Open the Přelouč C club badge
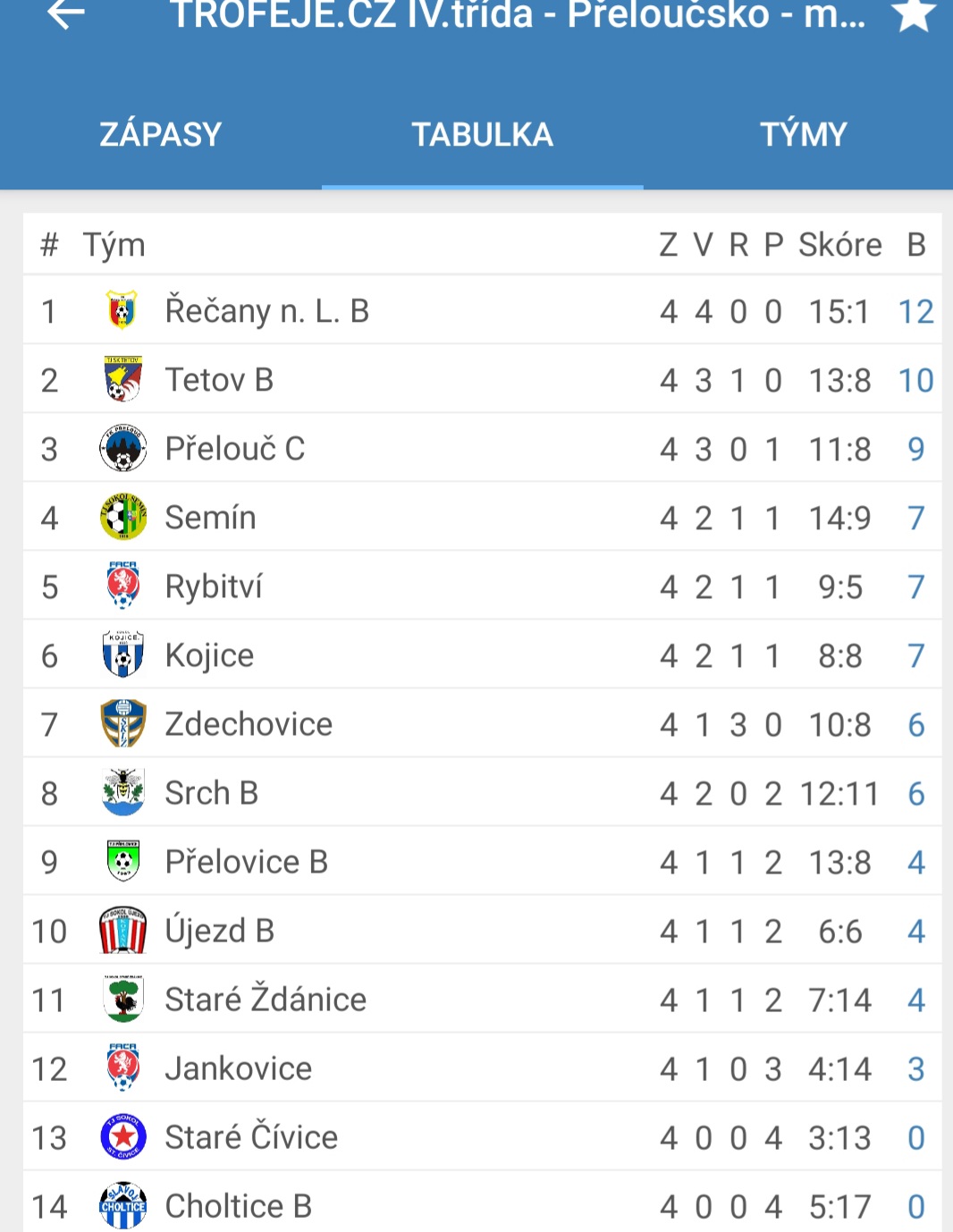Viewport: 953px width, 1232px height. 122,448
